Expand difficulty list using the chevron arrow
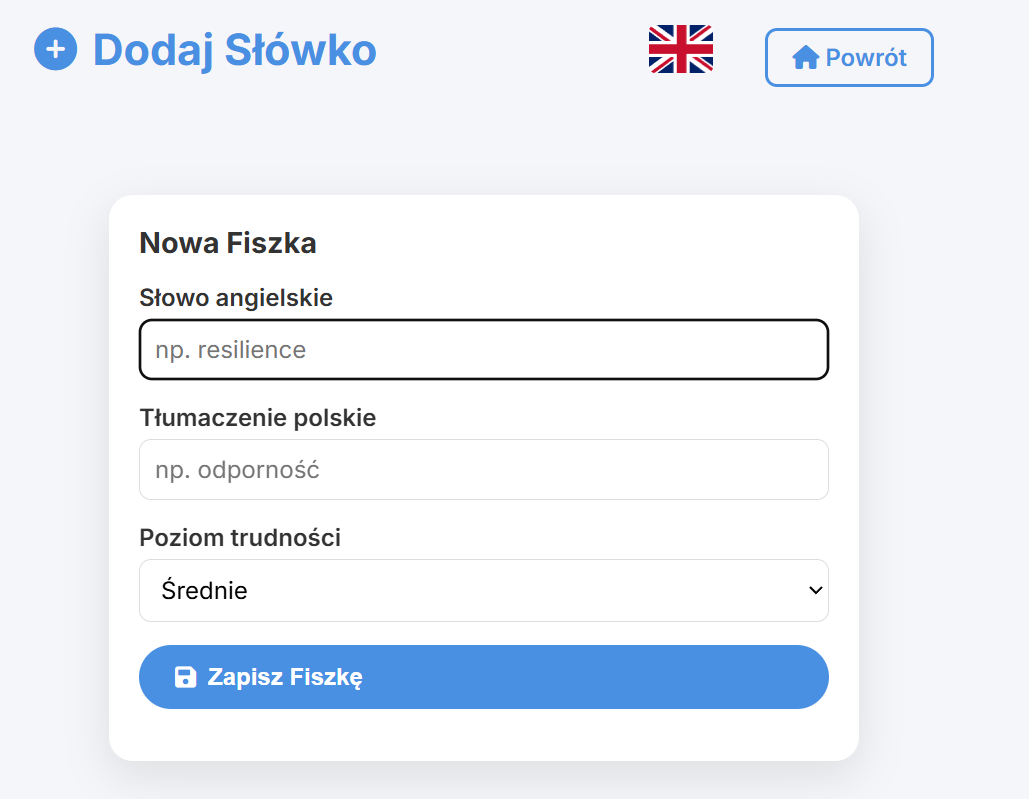Screen dimensions: 1029x799 [815, 590]
